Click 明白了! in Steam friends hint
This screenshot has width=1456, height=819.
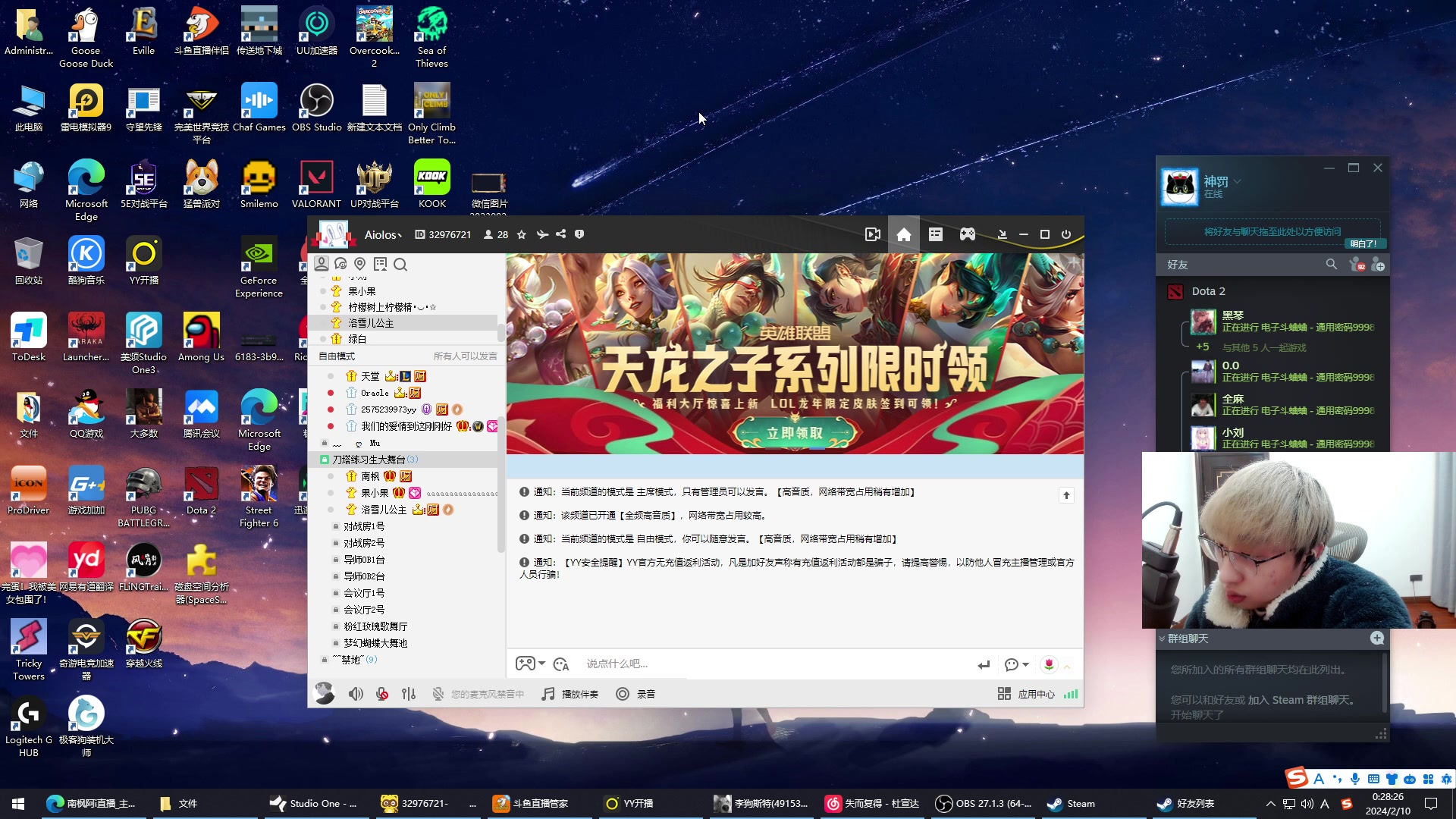(1363, 243)
